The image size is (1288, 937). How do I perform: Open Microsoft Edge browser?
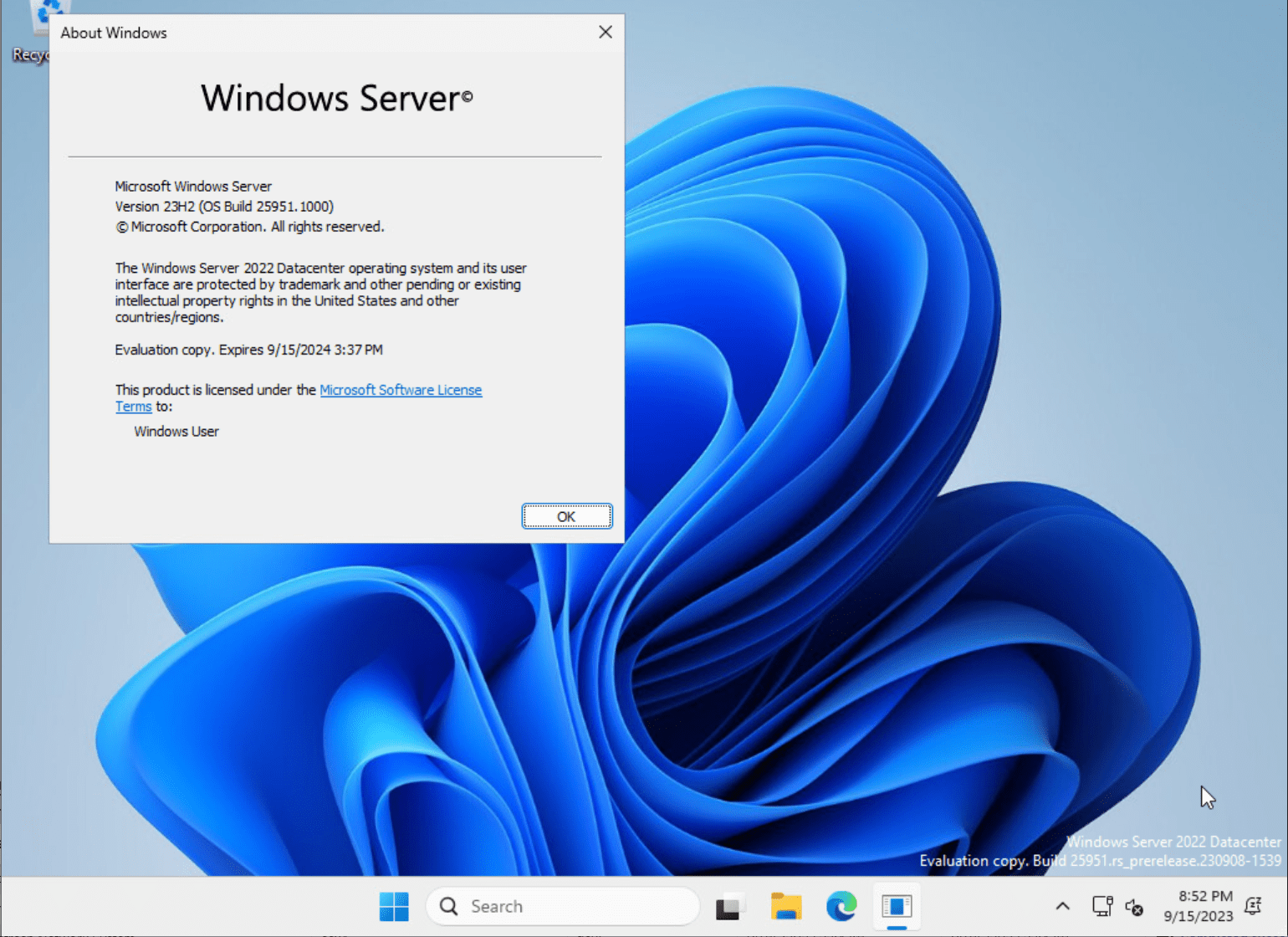841,906
